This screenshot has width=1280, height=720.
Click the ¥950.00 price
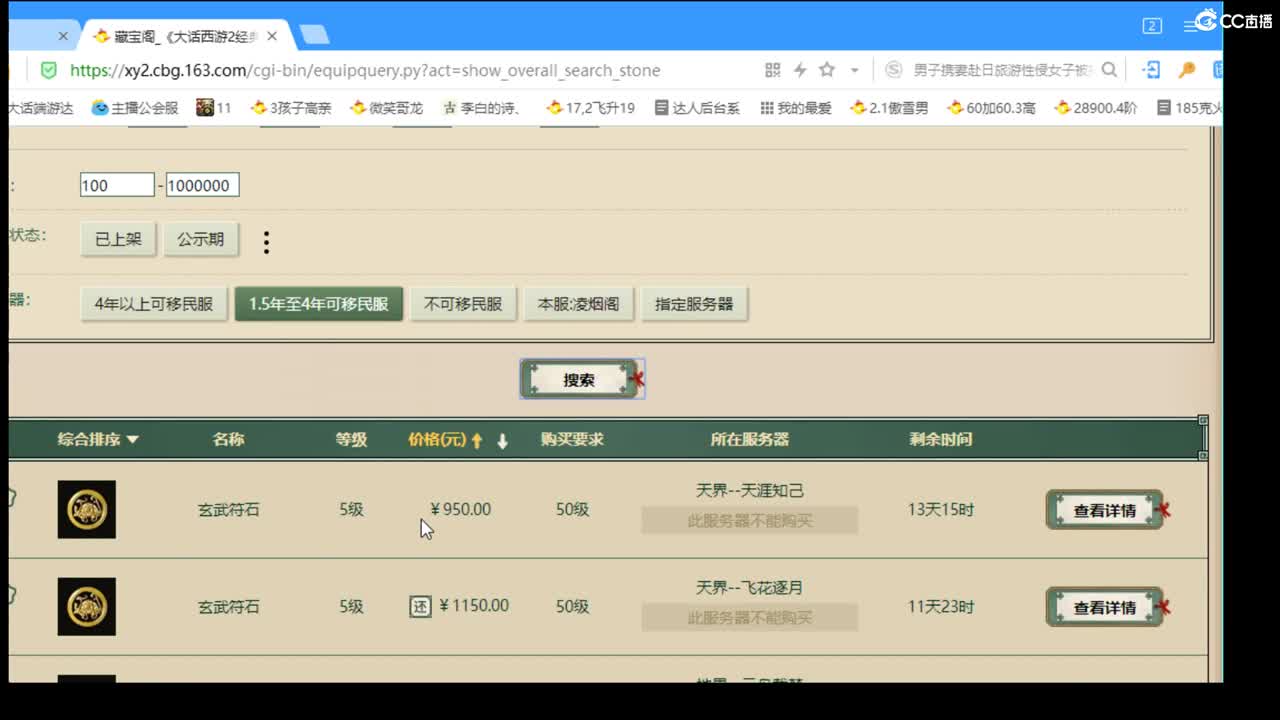tap(461, 509)
